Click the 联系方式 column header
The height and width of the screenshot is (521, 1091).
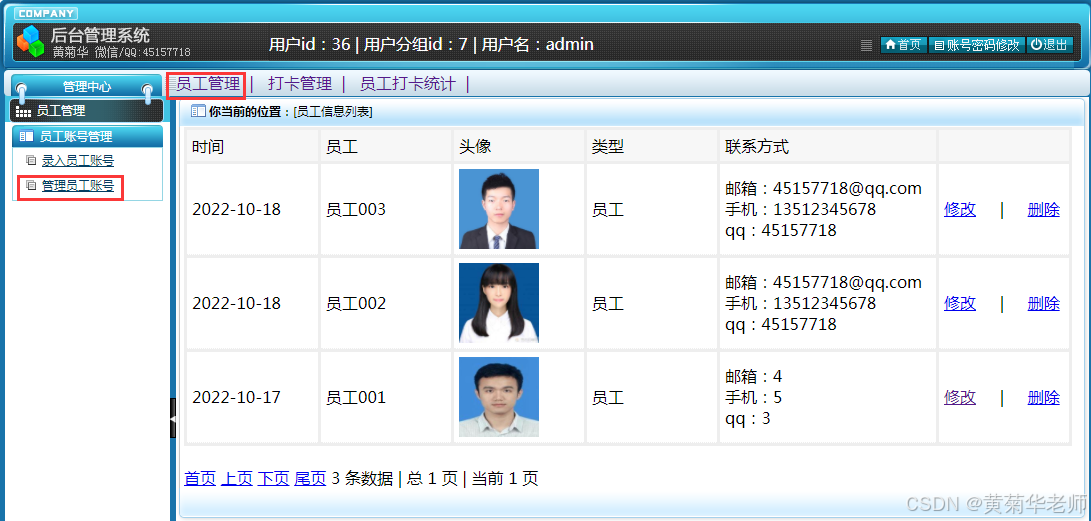[827, 147]
